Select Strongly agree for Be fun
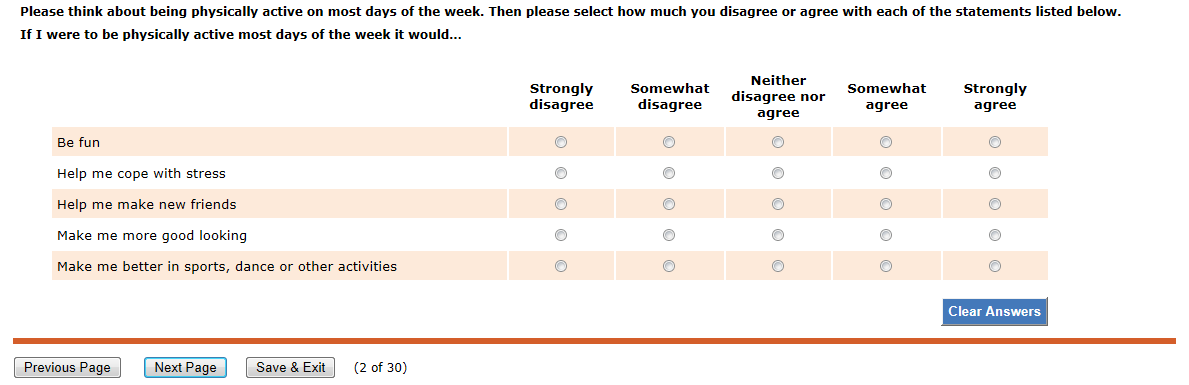This screenshot has width=1189, height=385. pyautogui.click(x=995, y=142)
